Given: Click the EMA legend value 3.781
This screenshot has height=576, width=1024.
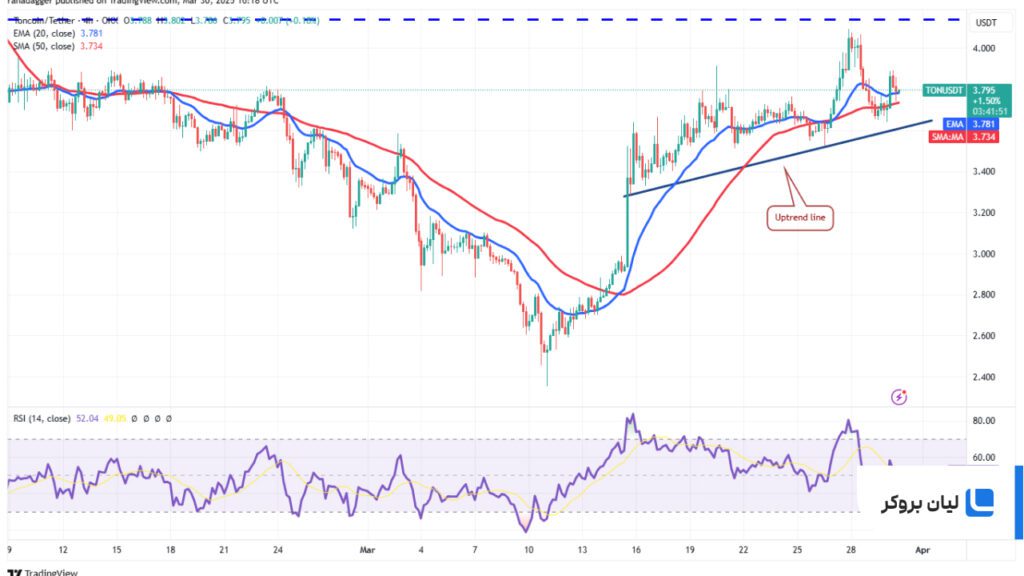Looking at the screenshot, I should tap(91, 33).
